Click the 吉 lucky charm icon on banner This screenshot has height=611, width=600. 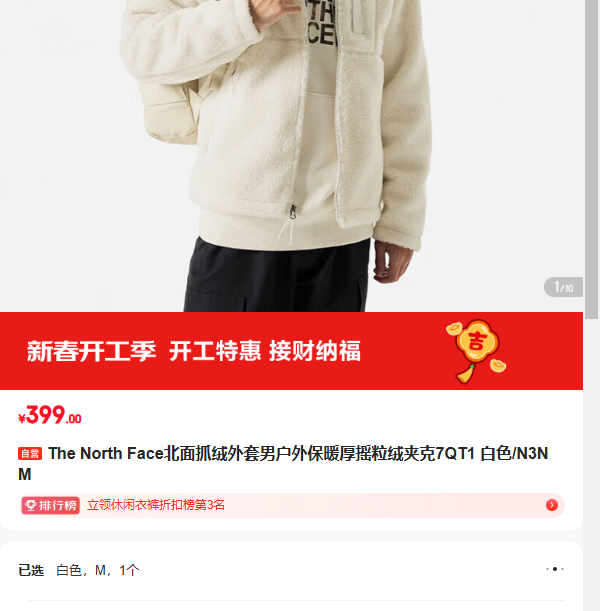(x=477, y=341)
